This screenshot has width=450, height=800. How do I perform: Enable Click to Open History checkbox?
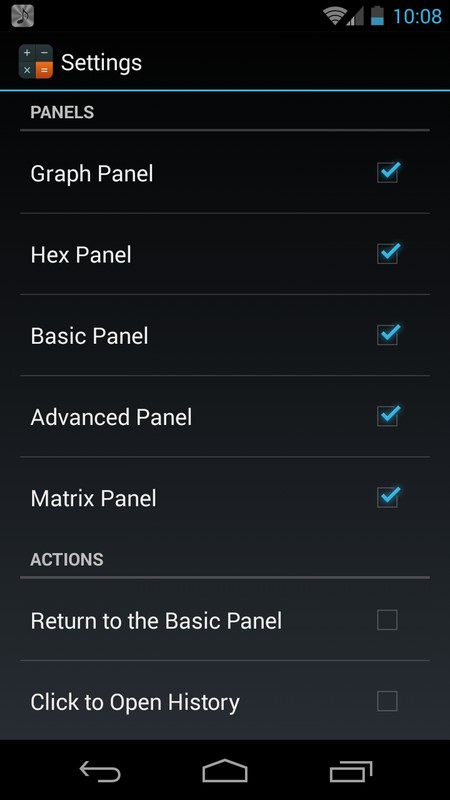click(x=387, y=701)
